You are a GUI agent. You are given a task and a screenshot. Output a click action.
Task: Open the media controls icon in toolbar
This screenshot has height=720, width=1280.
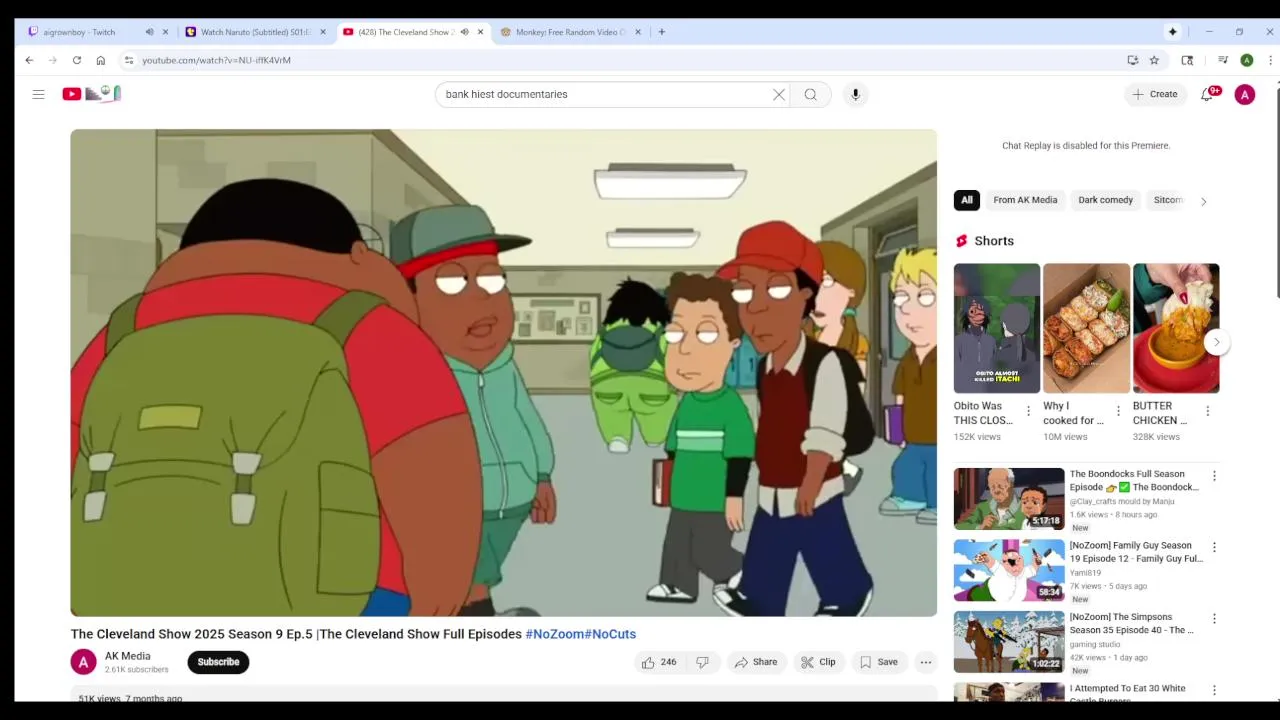[x=1222, y=60]
